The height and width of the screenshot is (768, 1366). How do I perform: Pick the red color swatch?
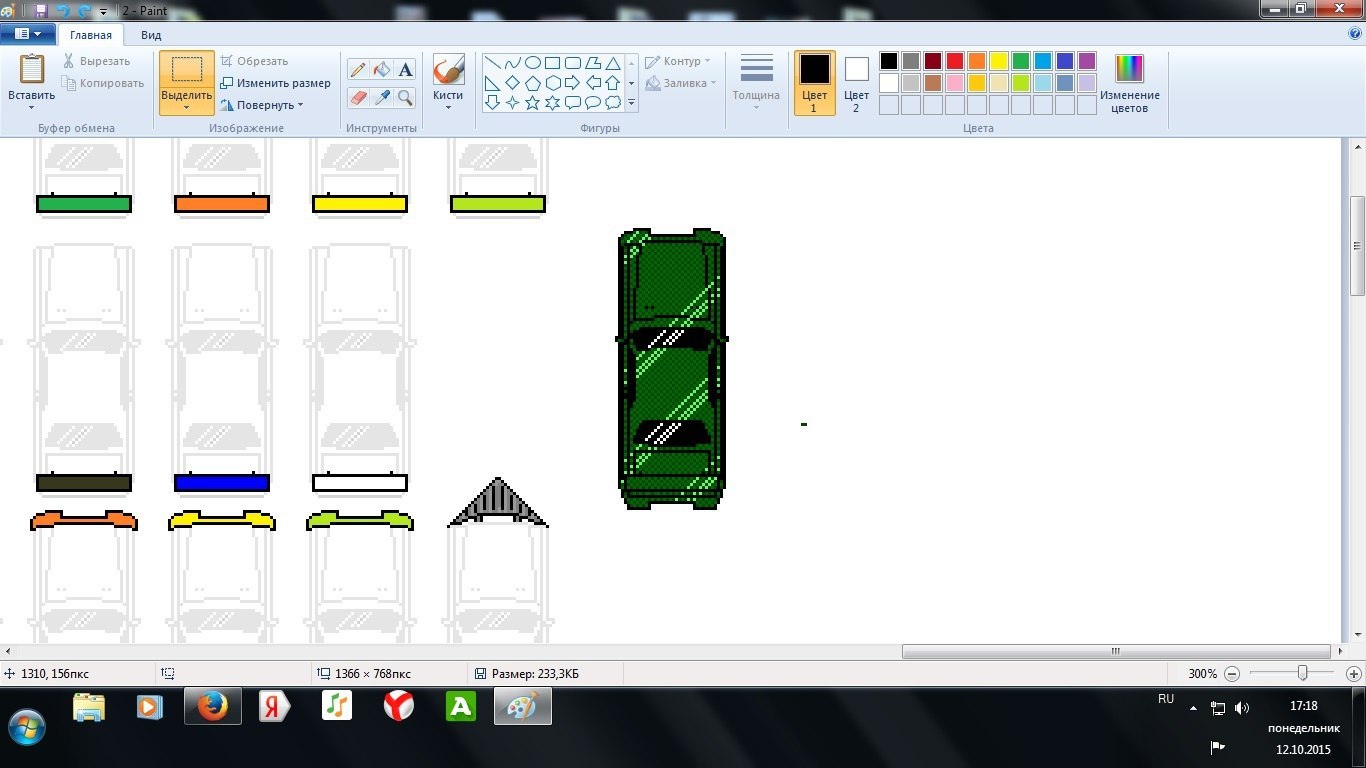[x=955, y=61]
